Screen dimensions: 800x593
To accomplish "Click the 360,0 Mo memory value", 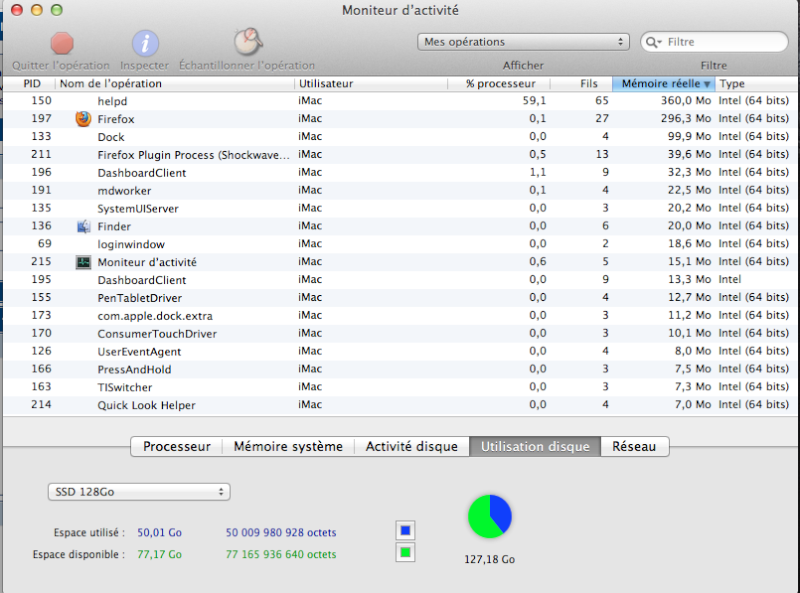I will coord(686,101).
